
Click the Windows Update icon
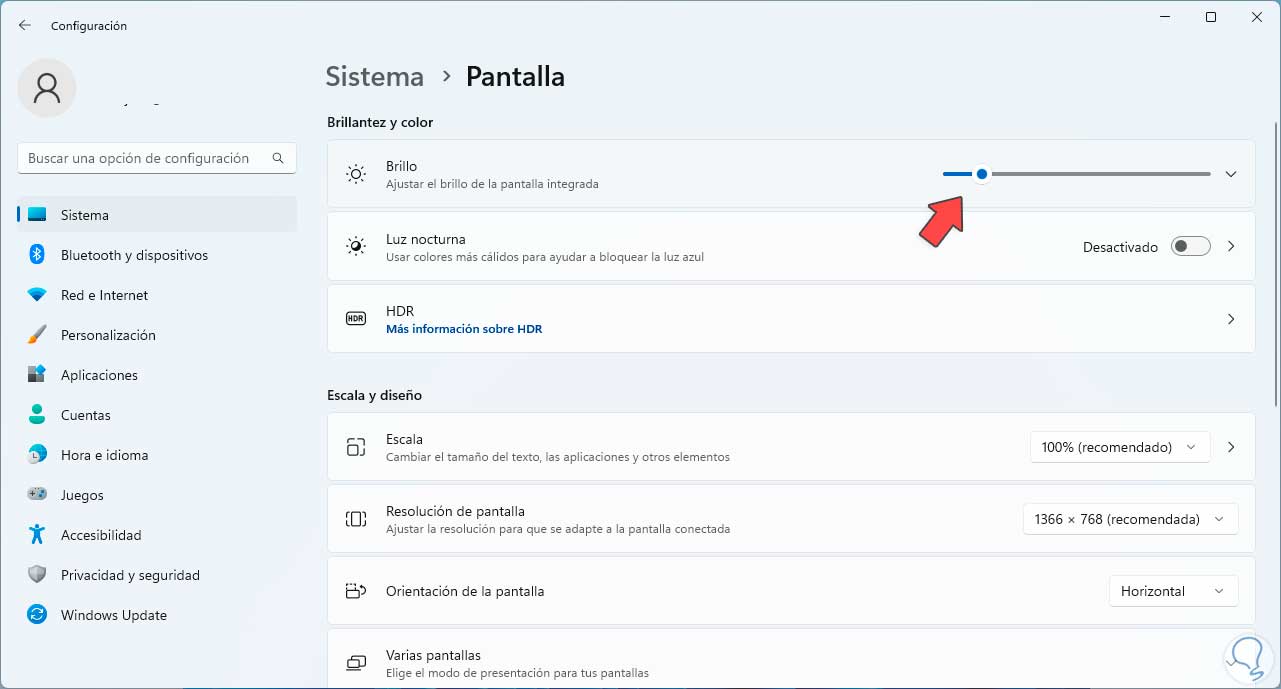coord(37,615)
